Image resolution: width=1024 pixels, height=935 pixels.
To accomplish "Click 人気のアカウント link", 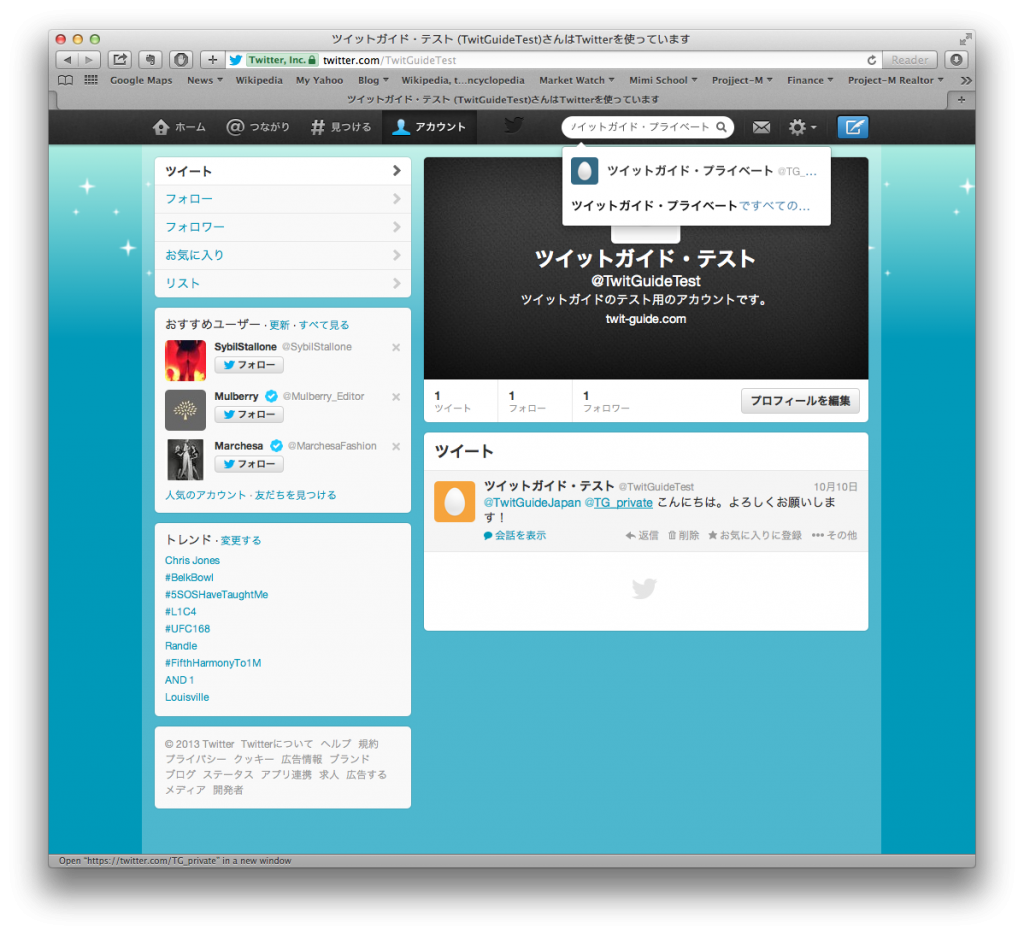I will 206,495.
